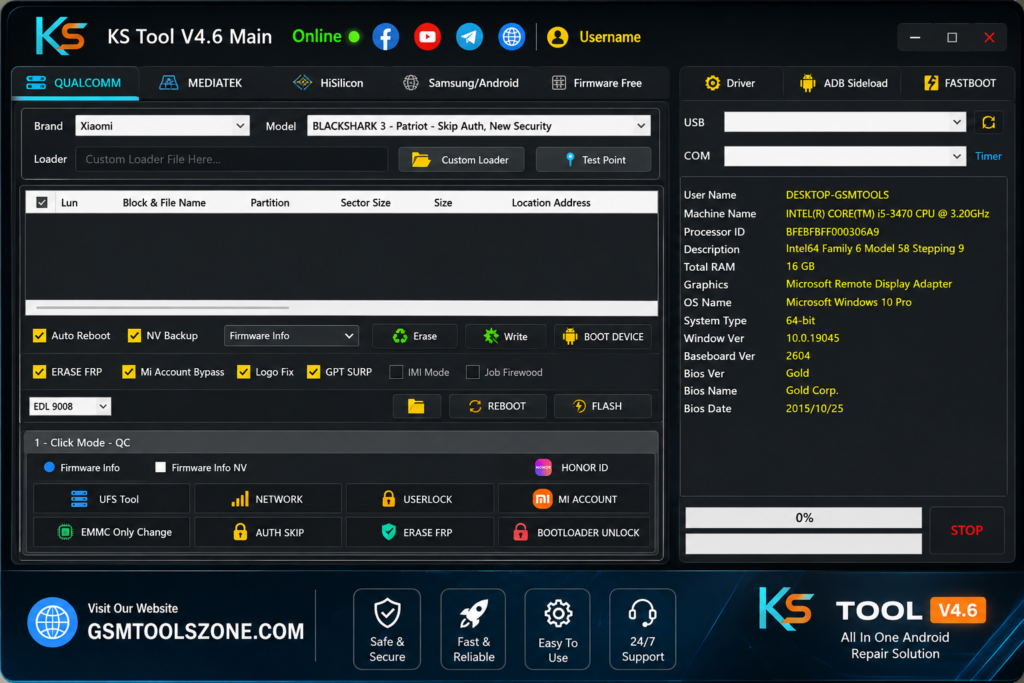Open the Driver tab

[730, 83]
